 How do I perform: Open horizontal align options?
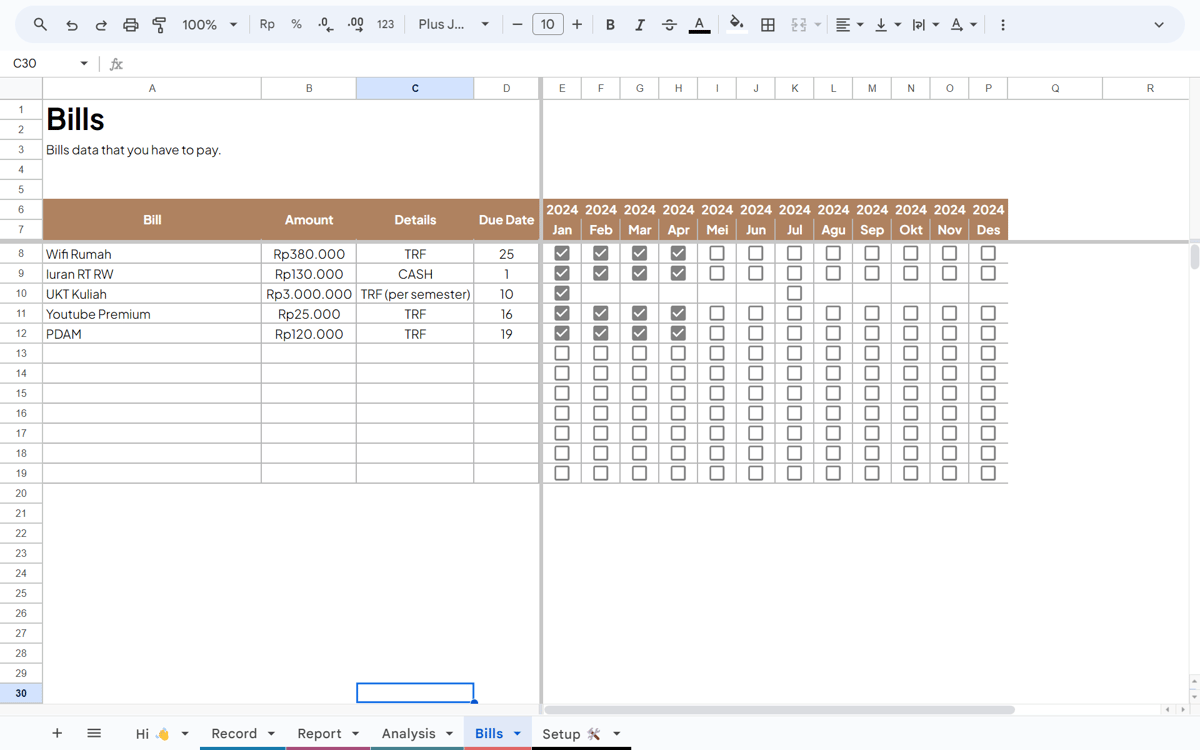849,24
